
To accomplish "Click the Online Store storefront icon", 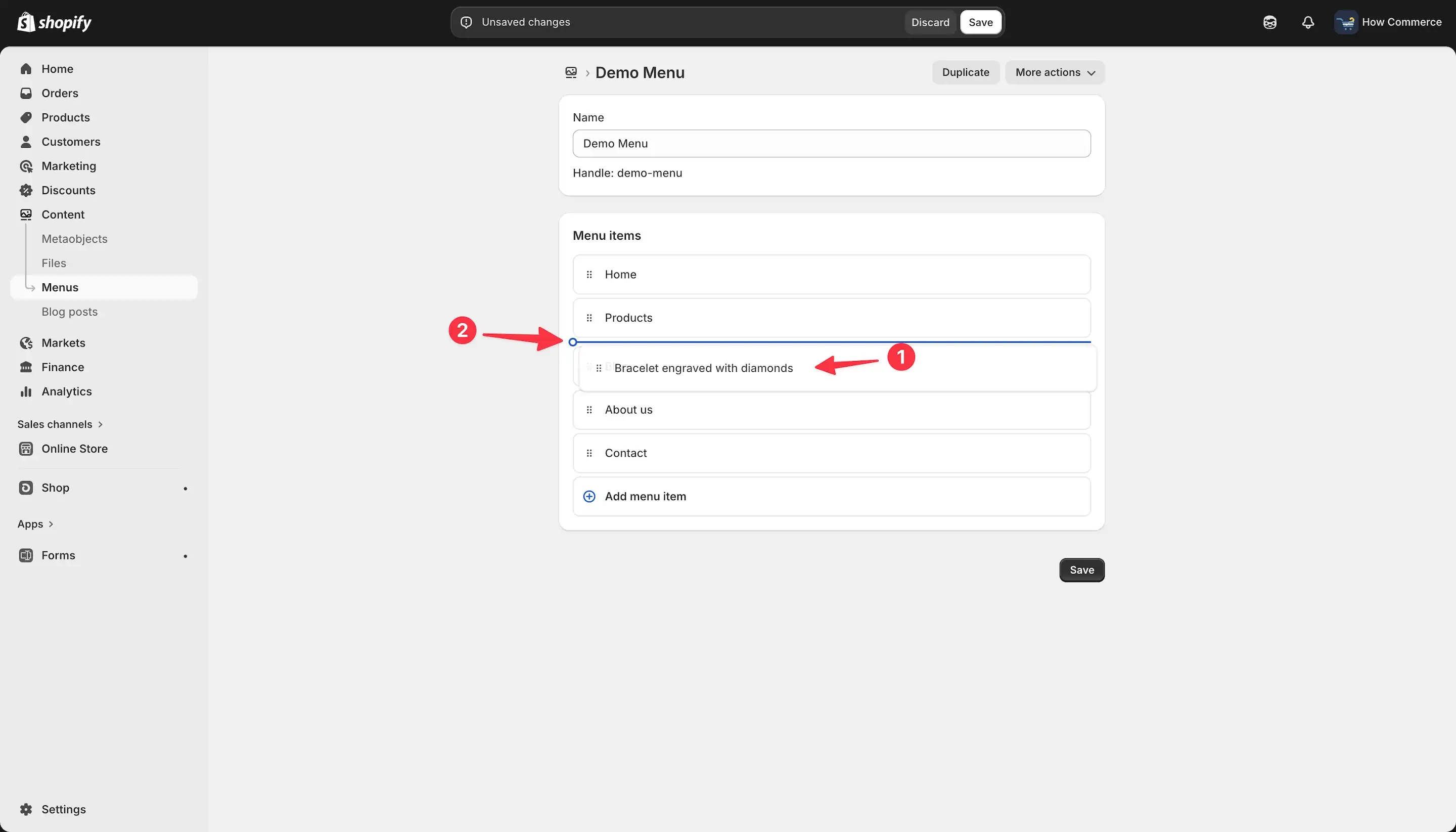I will click(x=26, y=449).
